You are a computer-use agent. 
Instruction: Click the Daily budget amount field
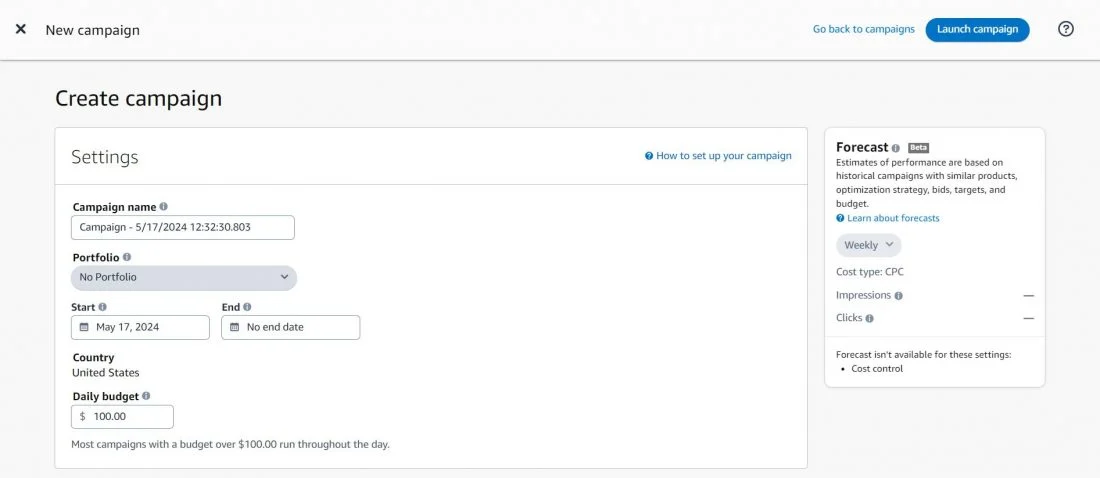pyautogui.click(x=128, y=416)
